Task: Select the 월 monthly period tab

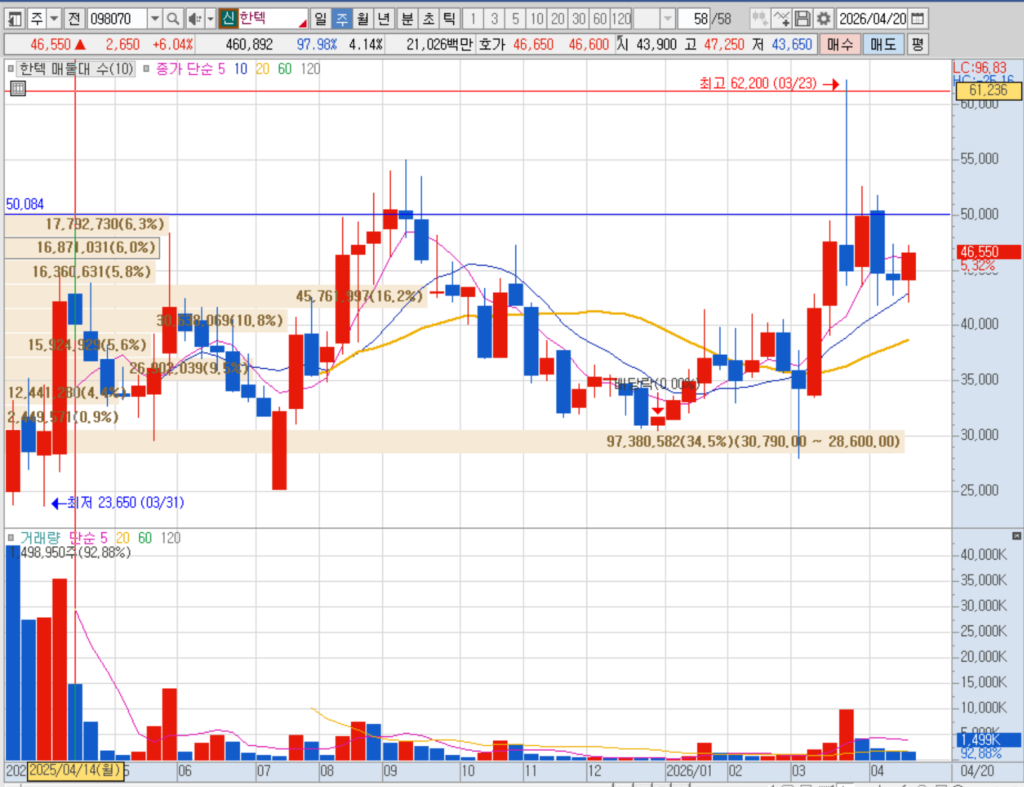Action: point(362,18)
